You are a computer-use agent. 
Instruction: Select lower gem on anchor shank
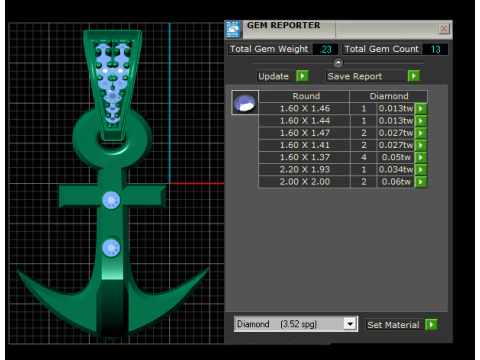(111, 248)
